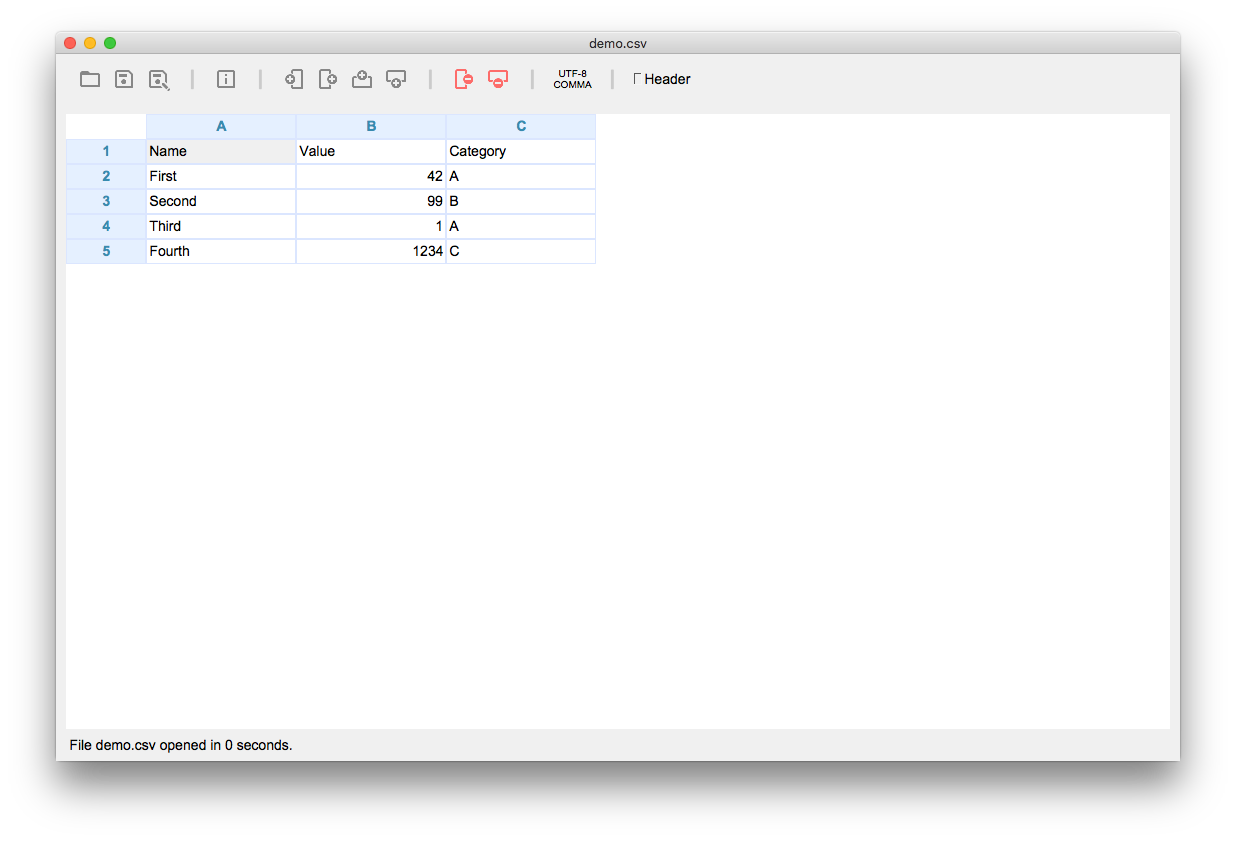Image resolution: width=1236 pixels, height=841 pixels.
Task: Insert a column to the right
Action: (327, 79)
